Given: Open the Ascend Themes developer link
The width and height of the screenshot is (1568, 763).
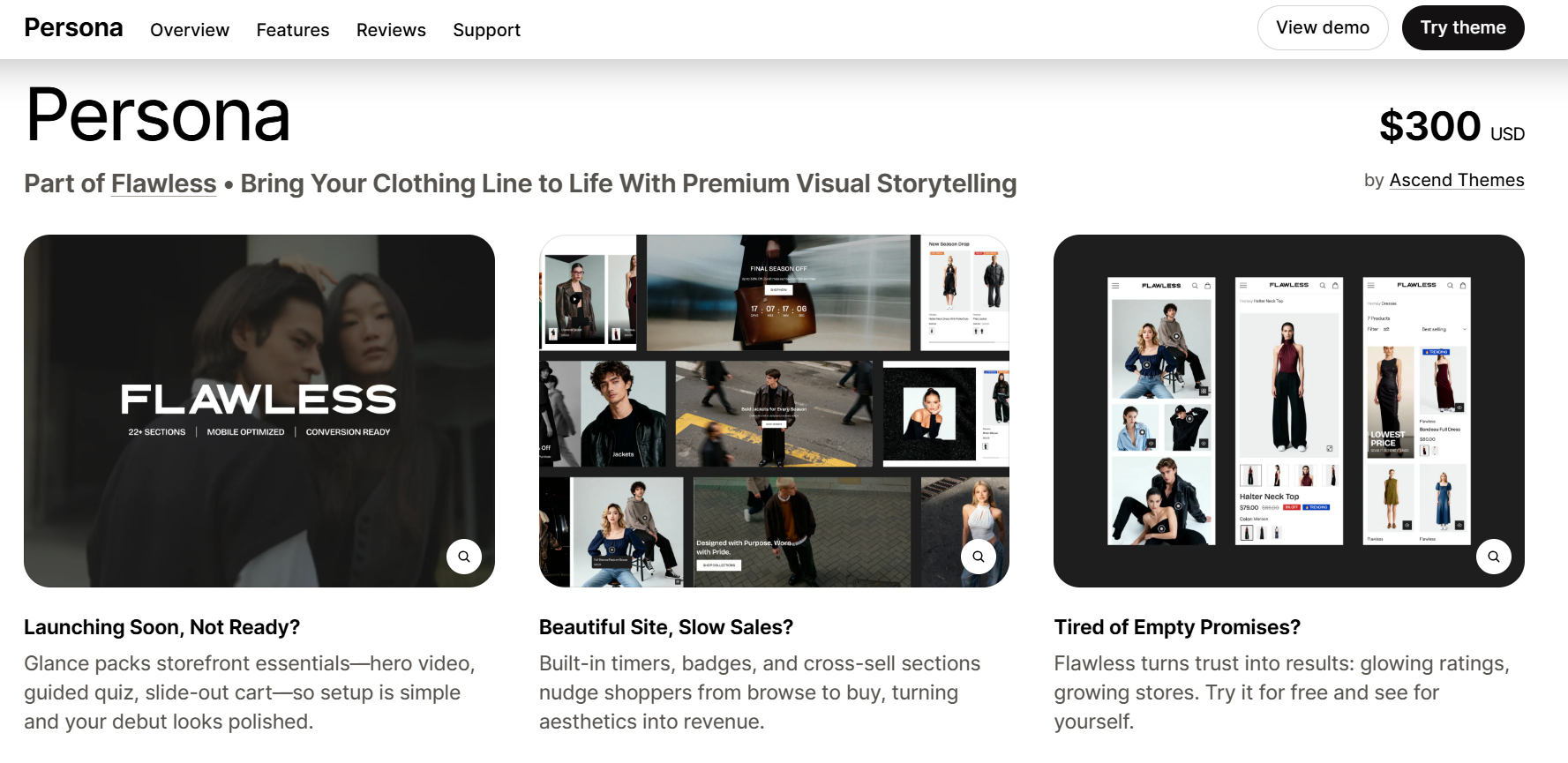Looking at the screenshot, I should pyautogui.click(x=1457, y=180).
